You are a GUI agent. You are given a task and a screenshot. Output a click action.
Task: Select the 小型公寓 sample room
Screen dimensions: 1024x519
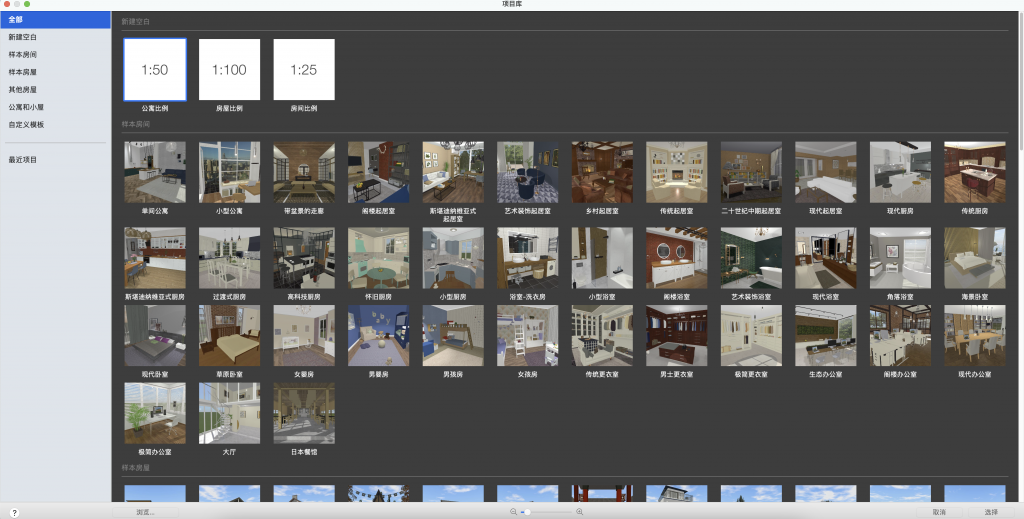(229, 172)
